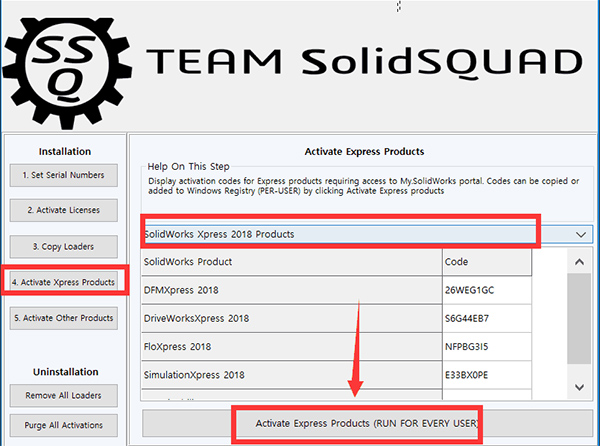Choose step 5 Activate Other Products
This screenshot has height=446, width=600.
point(65,318)
